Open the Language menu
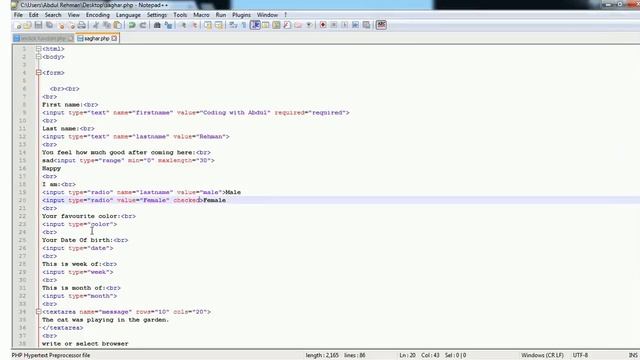Screen dimensions: 640x360 click(128, 15)
